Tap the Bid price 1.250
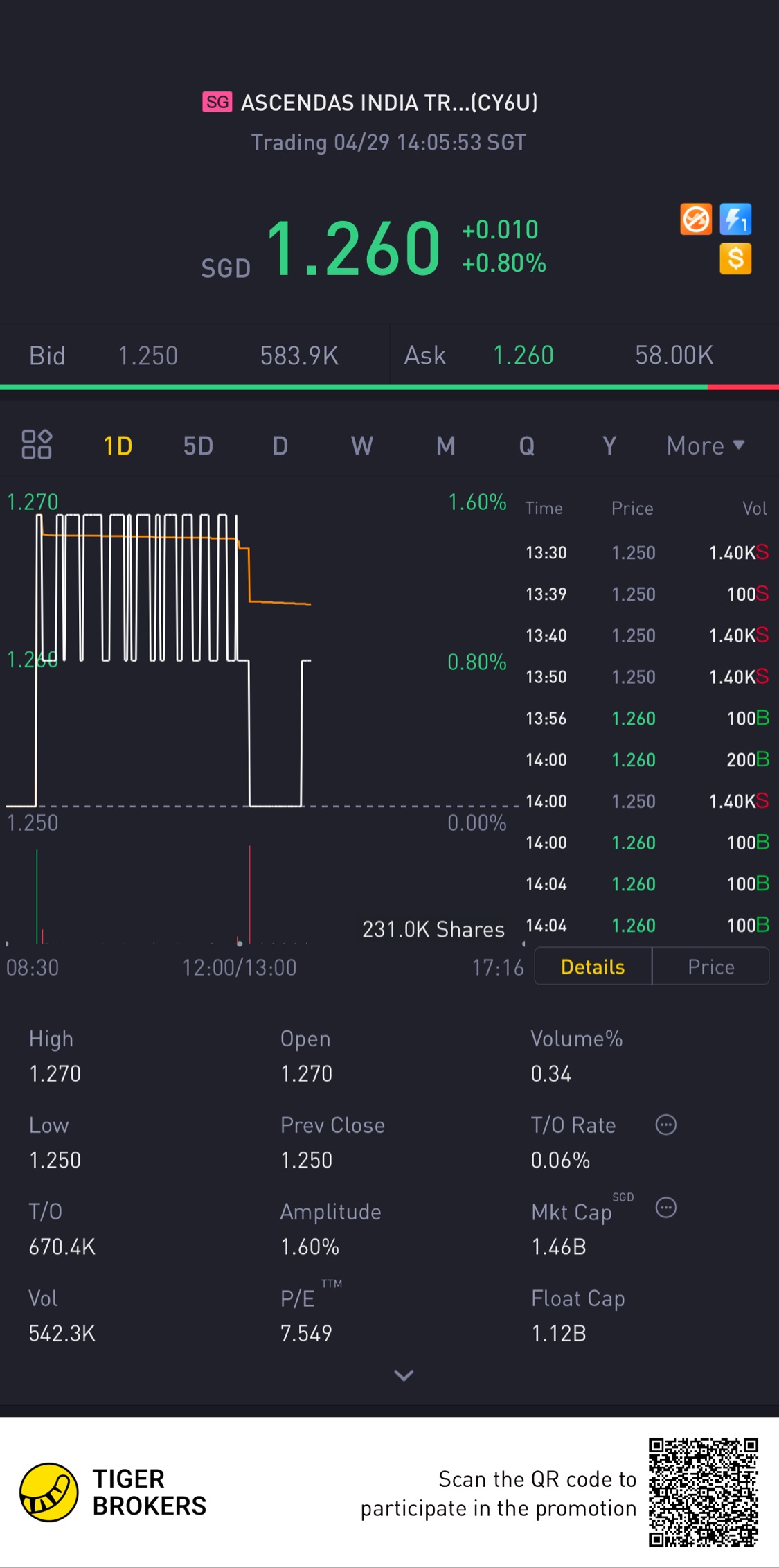 (148, 356)
